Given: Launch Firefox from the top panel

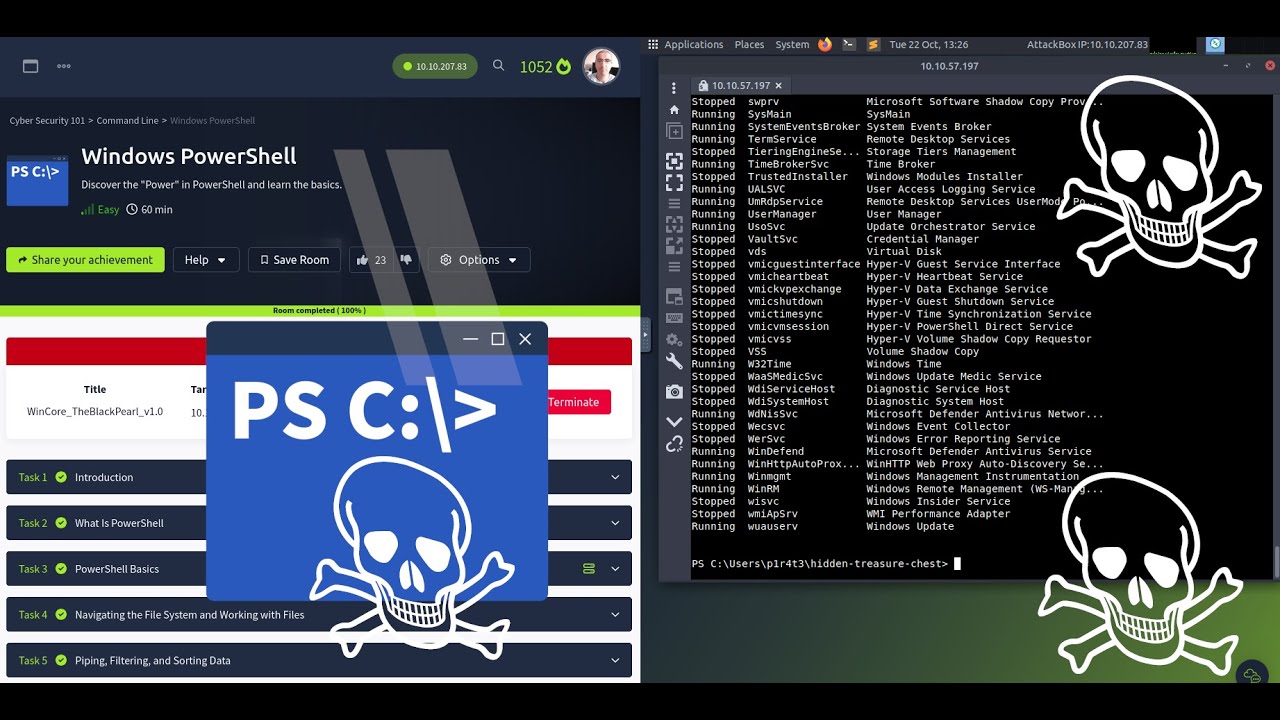Looking at the screenshot, I should pyautogui.click(x=824, y=44).
